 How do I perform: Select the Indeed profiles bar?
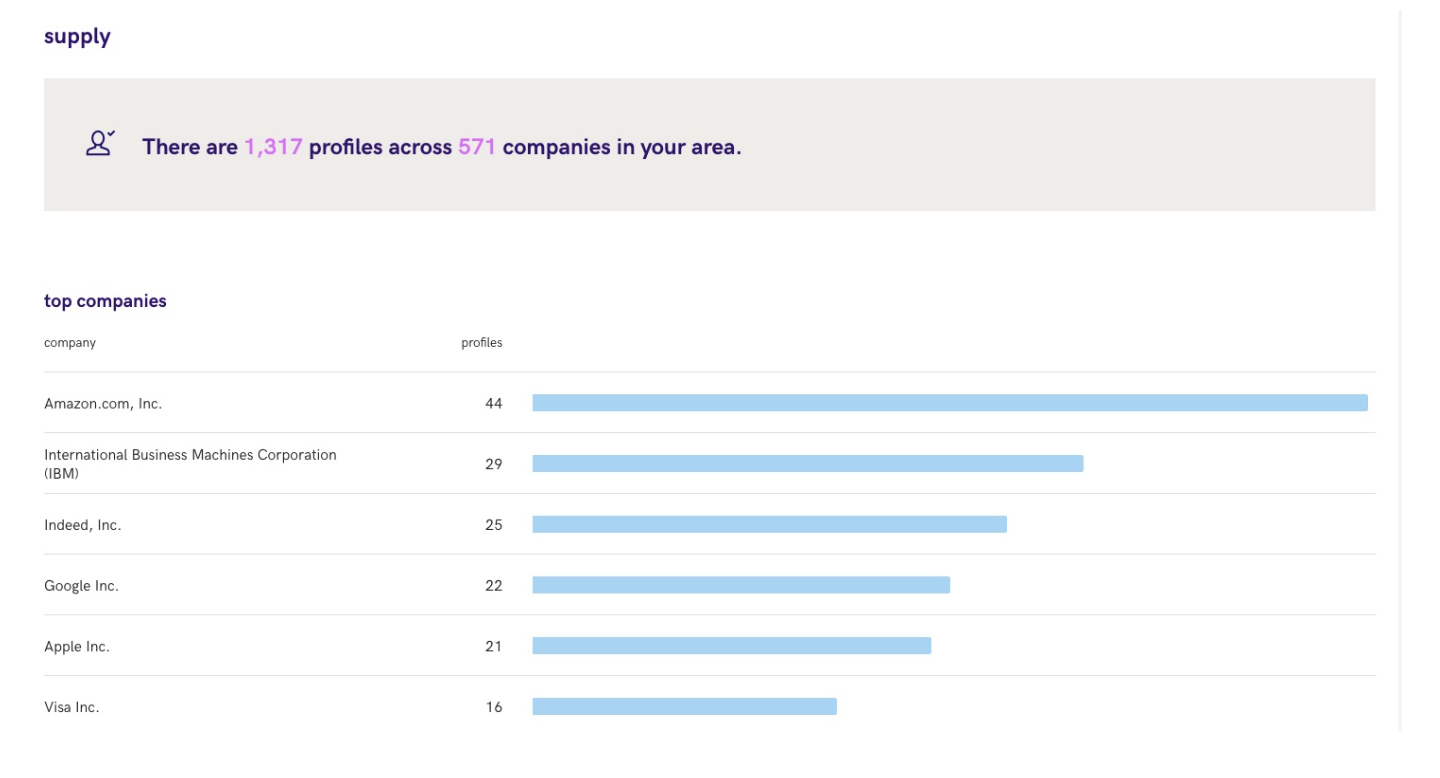[x=770, y=525]
